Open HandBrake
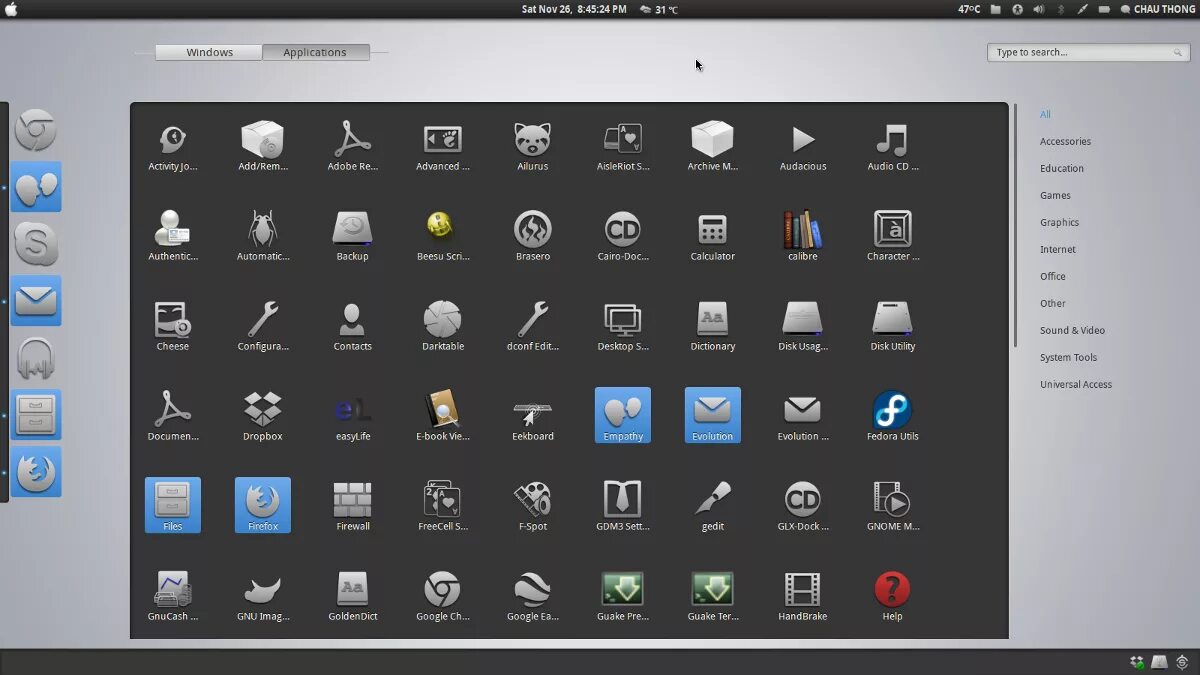This screenshot has height=675, width=1200. (x=803, y=596)
